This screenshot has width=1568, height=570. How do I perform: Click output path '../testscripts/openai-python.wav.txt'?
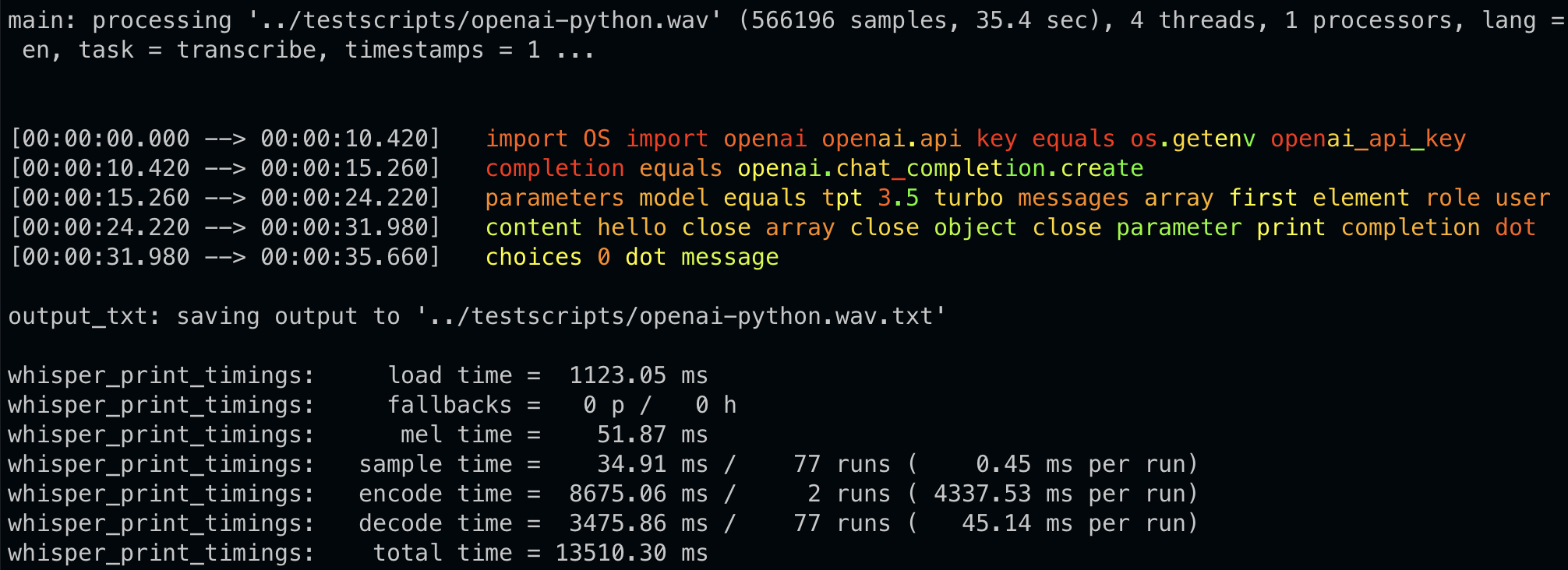pos(681,317)
